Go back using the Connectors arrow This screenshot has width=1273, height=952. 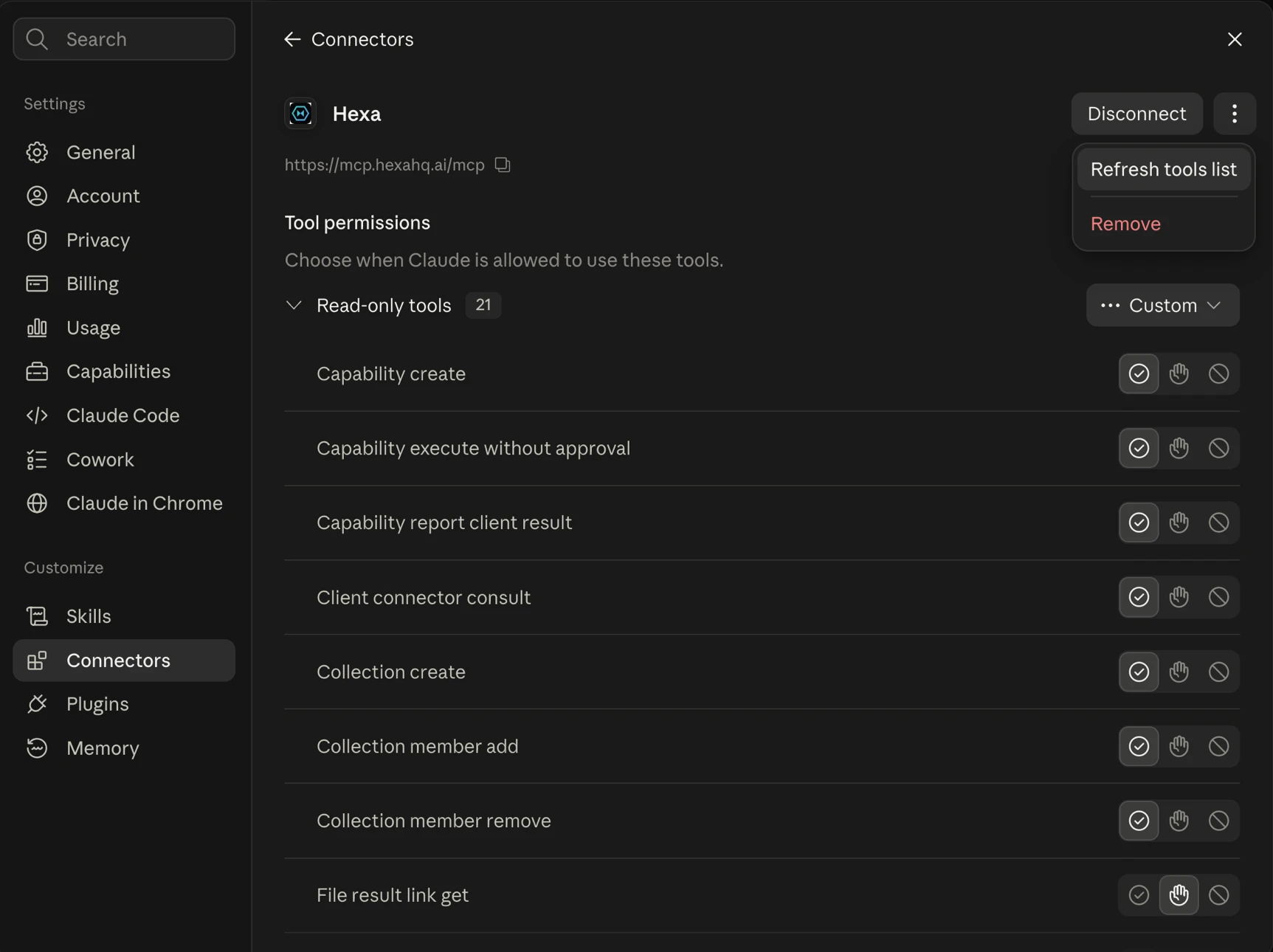[292, 39]
